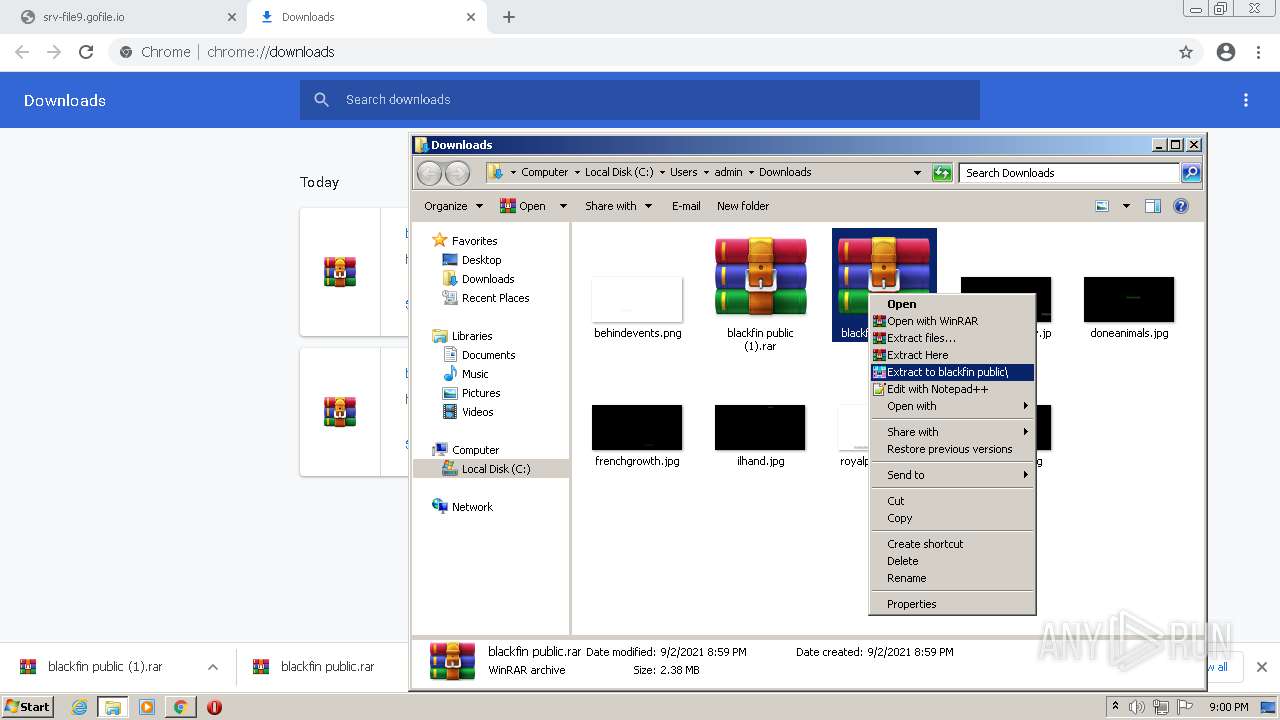
Task: Open the address bar history dropdown
Action: click(x=917, y=173)
